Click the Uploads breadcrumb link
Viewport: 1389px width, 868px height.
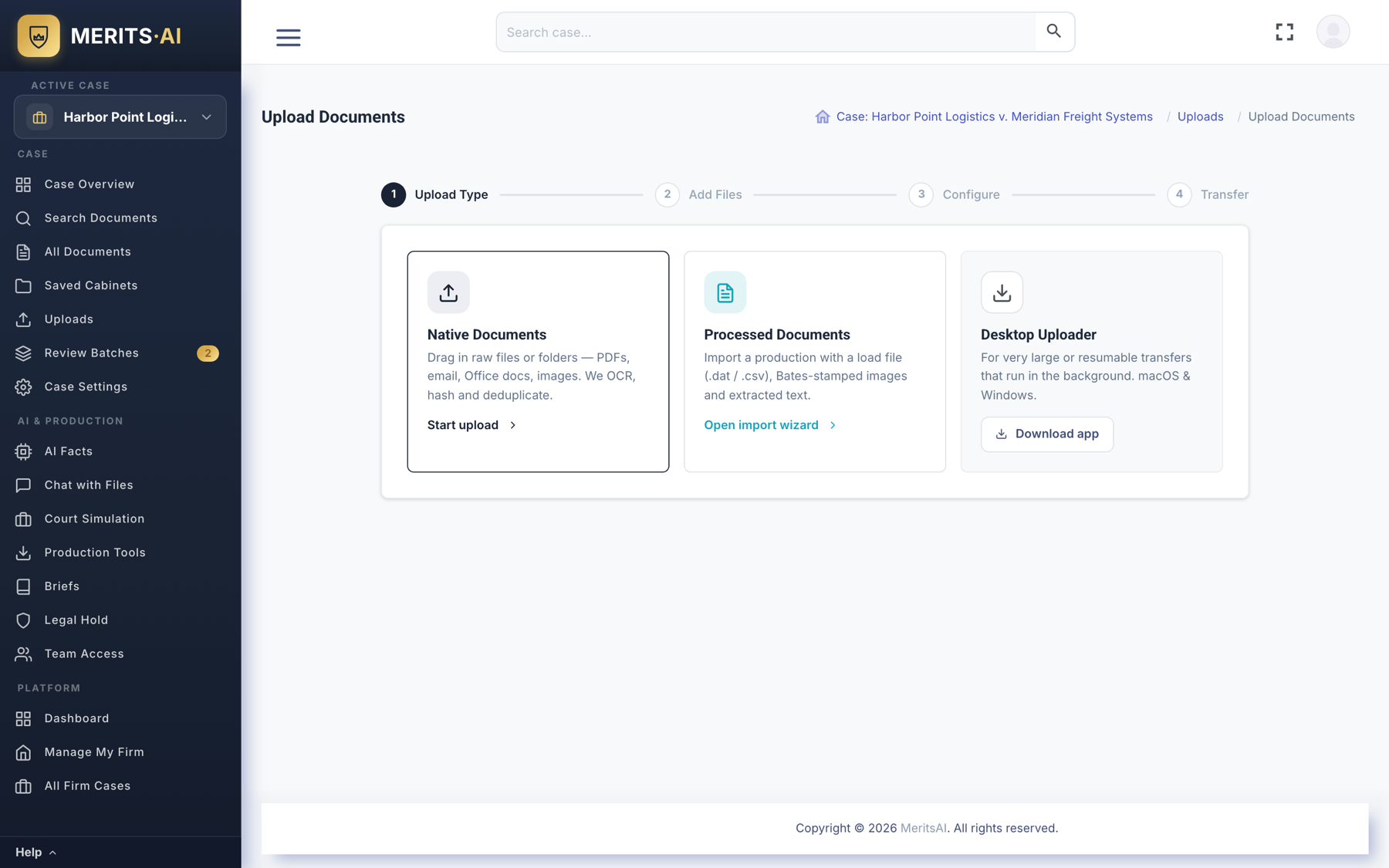(x=1200, y=117)
